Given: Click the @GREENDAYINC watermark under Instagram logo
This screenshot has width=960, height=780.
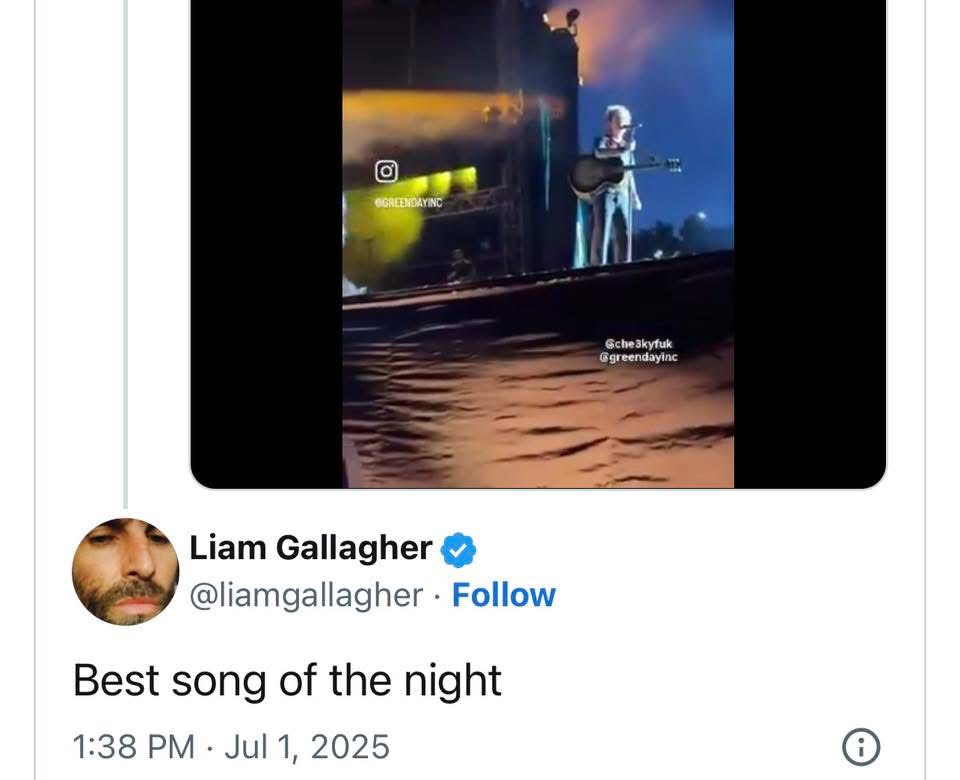Looking at the screenshot, I should click(x=408, y=203).
